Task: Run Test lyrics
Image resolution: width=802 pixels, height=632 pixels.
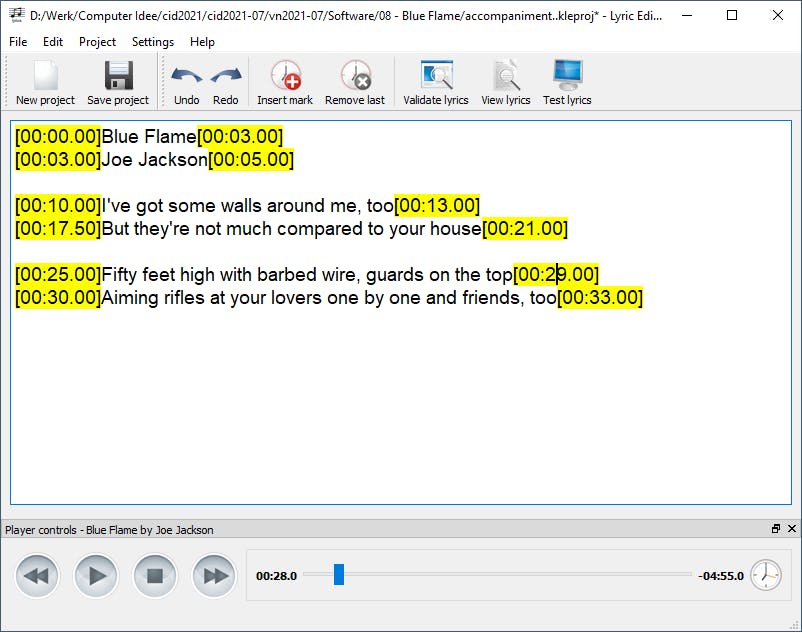Action: click(x=567, y=82)
